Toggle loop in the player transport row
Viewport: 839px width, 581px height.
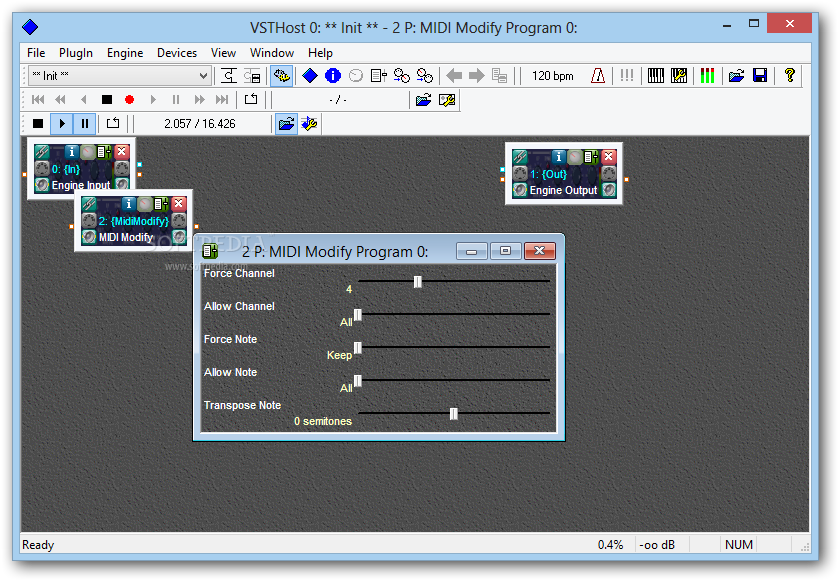[x=113, y=124]
